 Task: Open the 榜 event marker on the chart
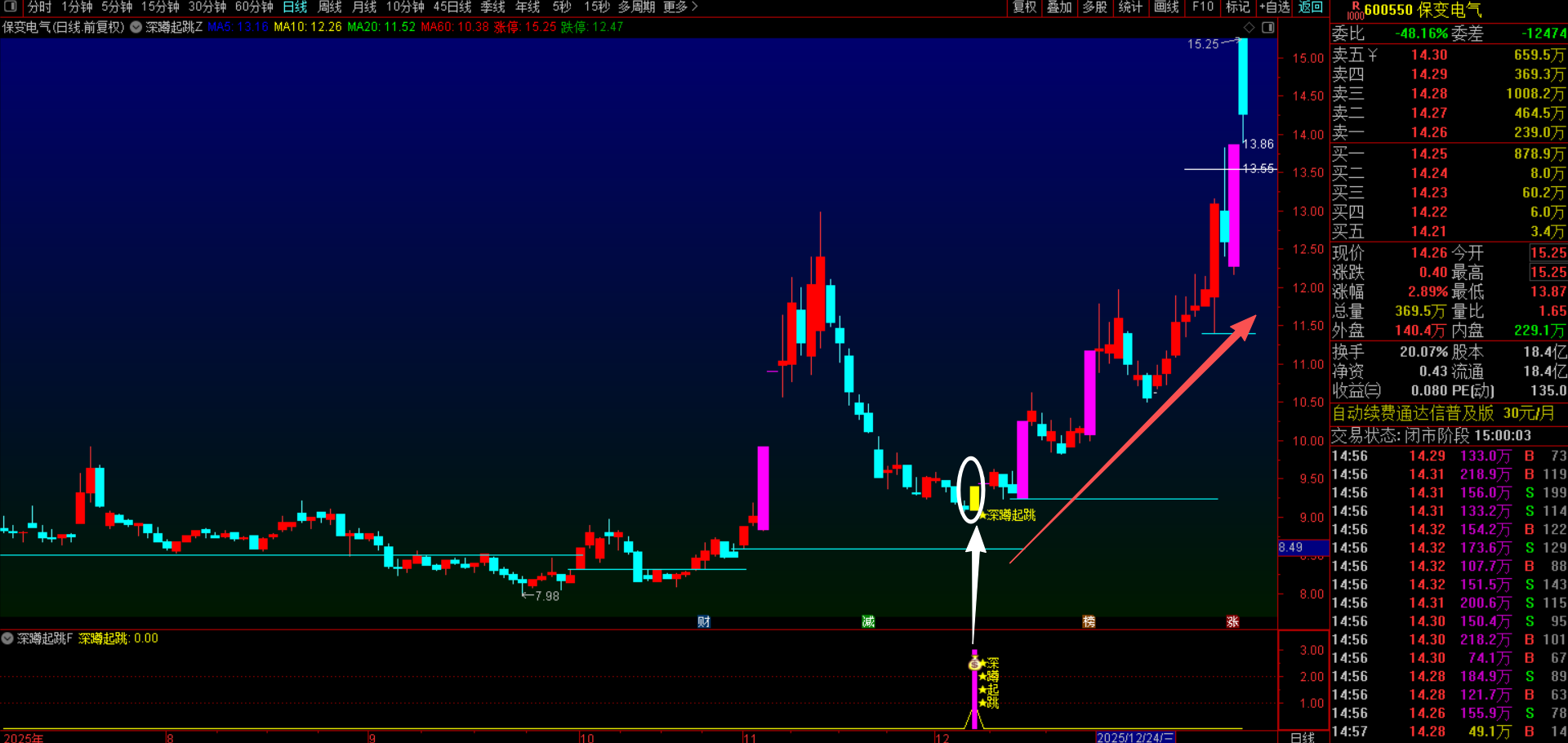point(1089,622)
